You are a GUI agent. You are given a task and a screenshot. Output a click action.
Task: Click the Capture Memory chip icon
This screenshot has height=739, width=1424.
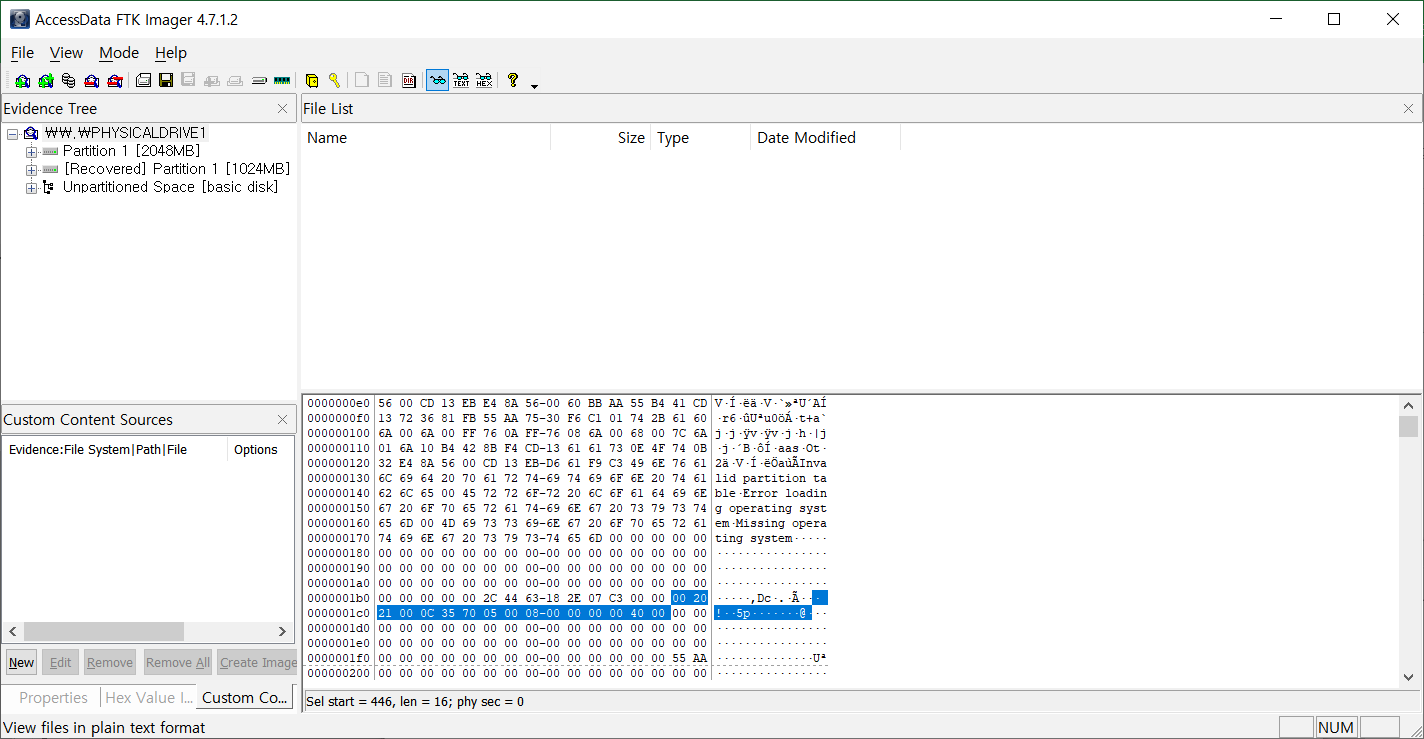click(282, 81)
